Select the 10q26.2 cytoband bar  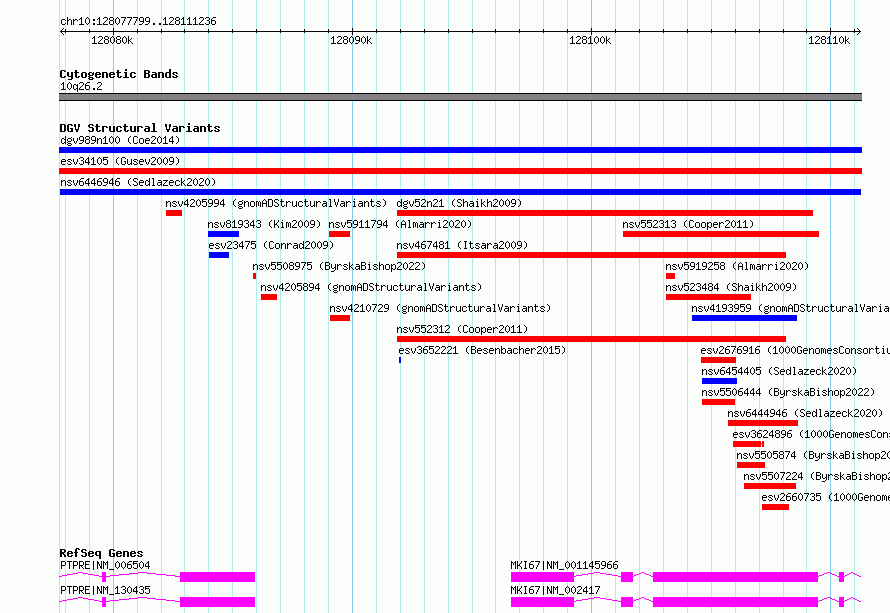460,97
